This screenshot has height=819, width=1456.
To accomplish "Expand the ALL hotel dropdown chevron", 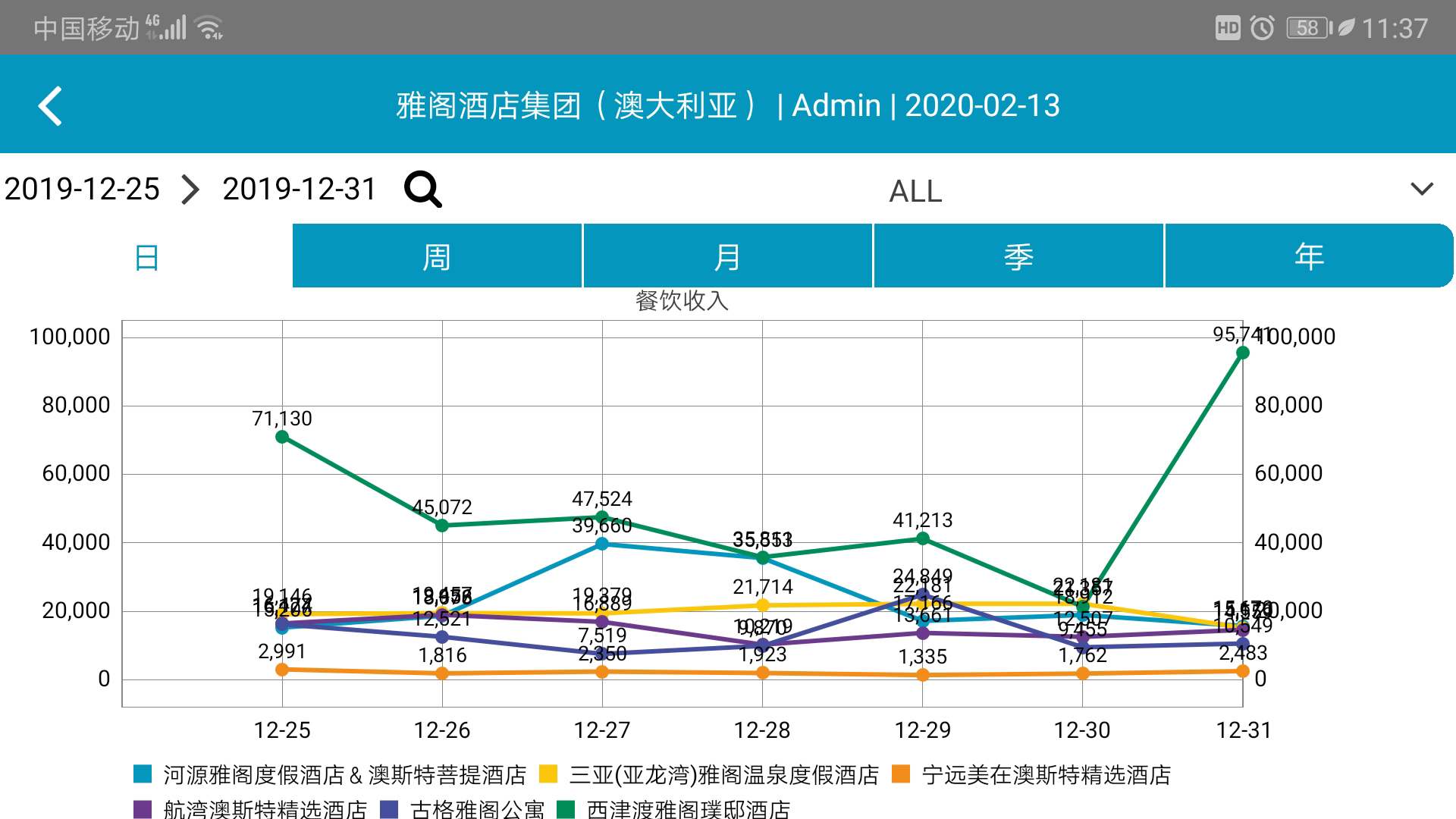I will 1421,189.
